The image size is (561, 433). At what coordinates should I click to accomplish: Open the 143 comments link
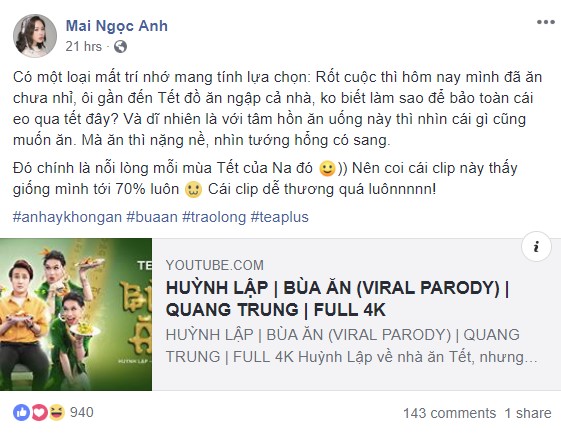(x=449, y=413)
